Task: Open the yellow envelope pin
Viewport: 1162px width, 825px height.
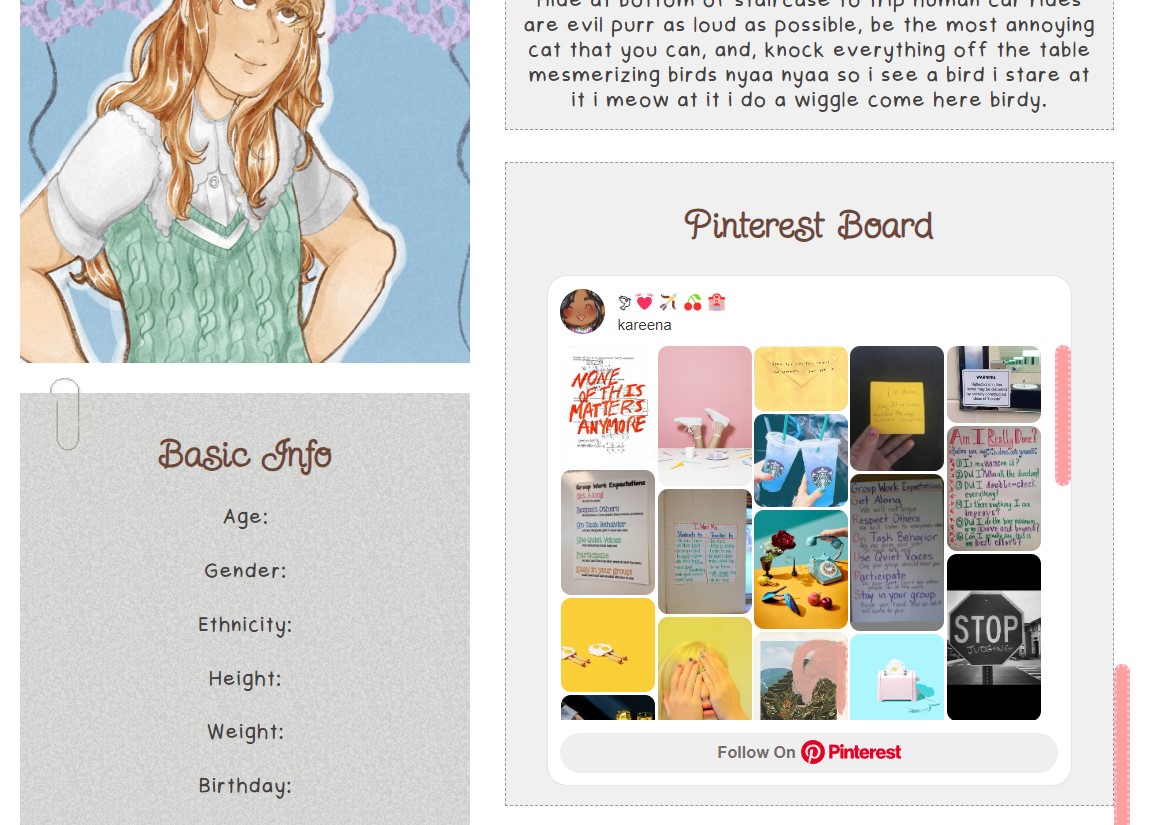Action: (x=800, y=378)
